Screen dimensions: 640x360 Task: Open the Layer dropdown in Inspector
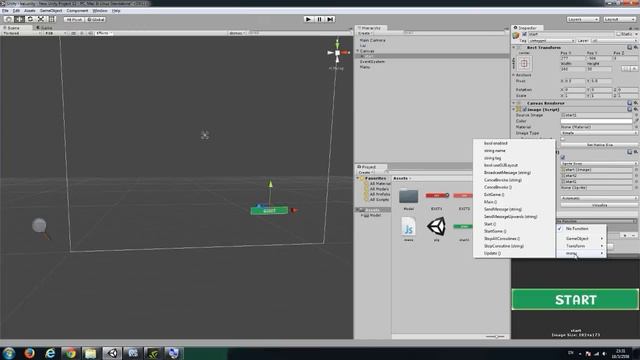click(x=614, y=41)
